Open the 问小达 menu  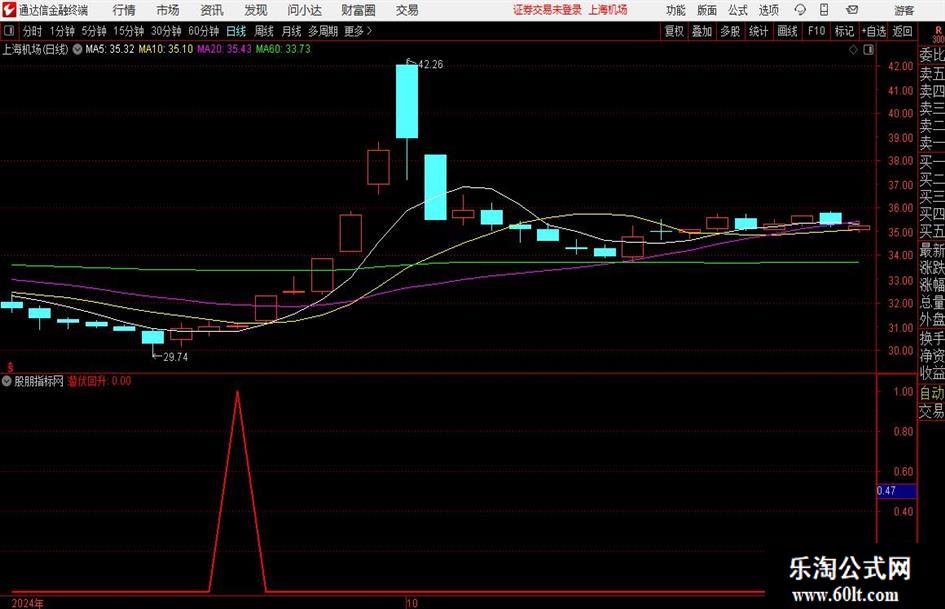[304, 10]
